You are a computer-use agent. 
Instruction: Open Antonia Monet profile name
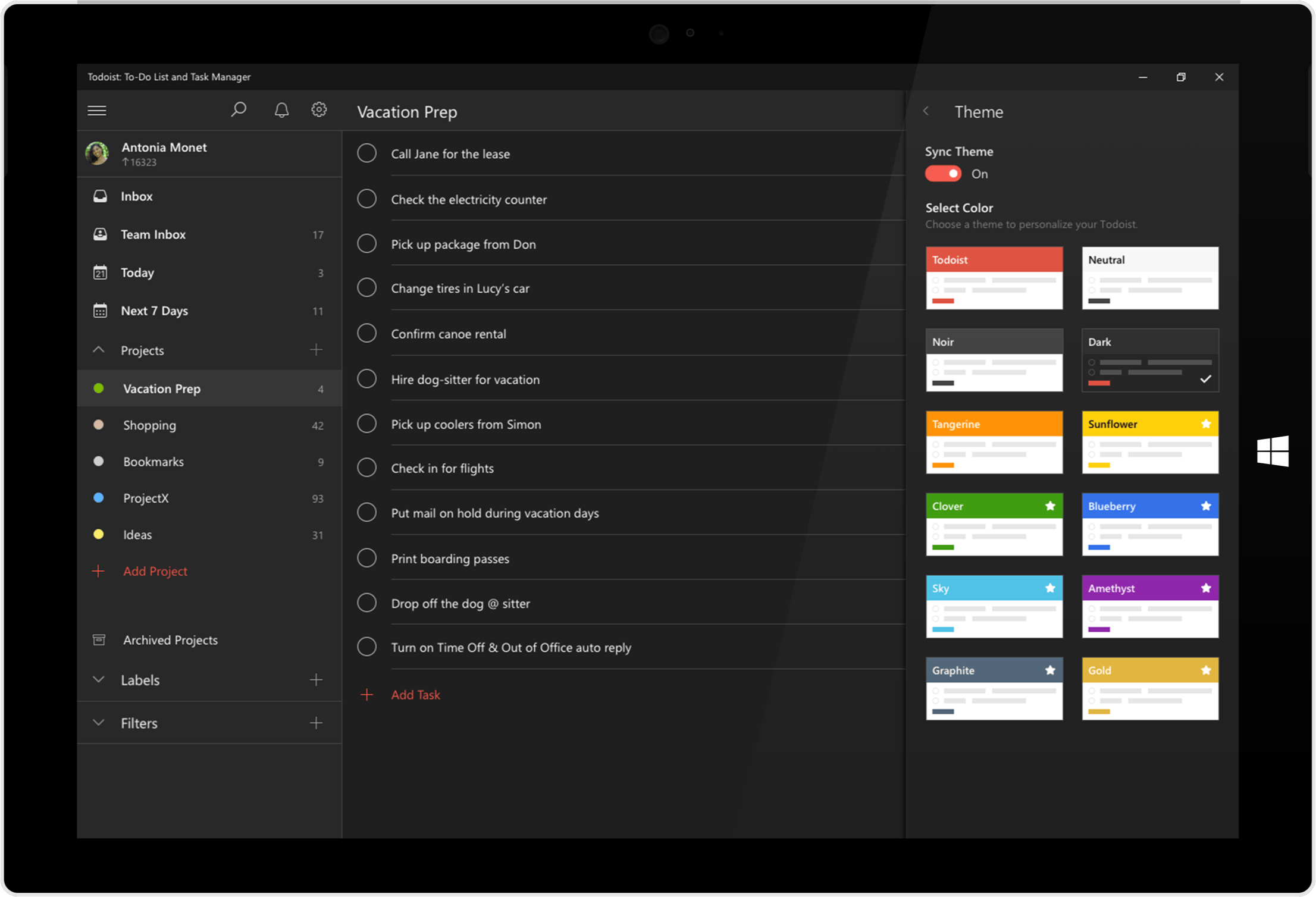coord(164,148)
